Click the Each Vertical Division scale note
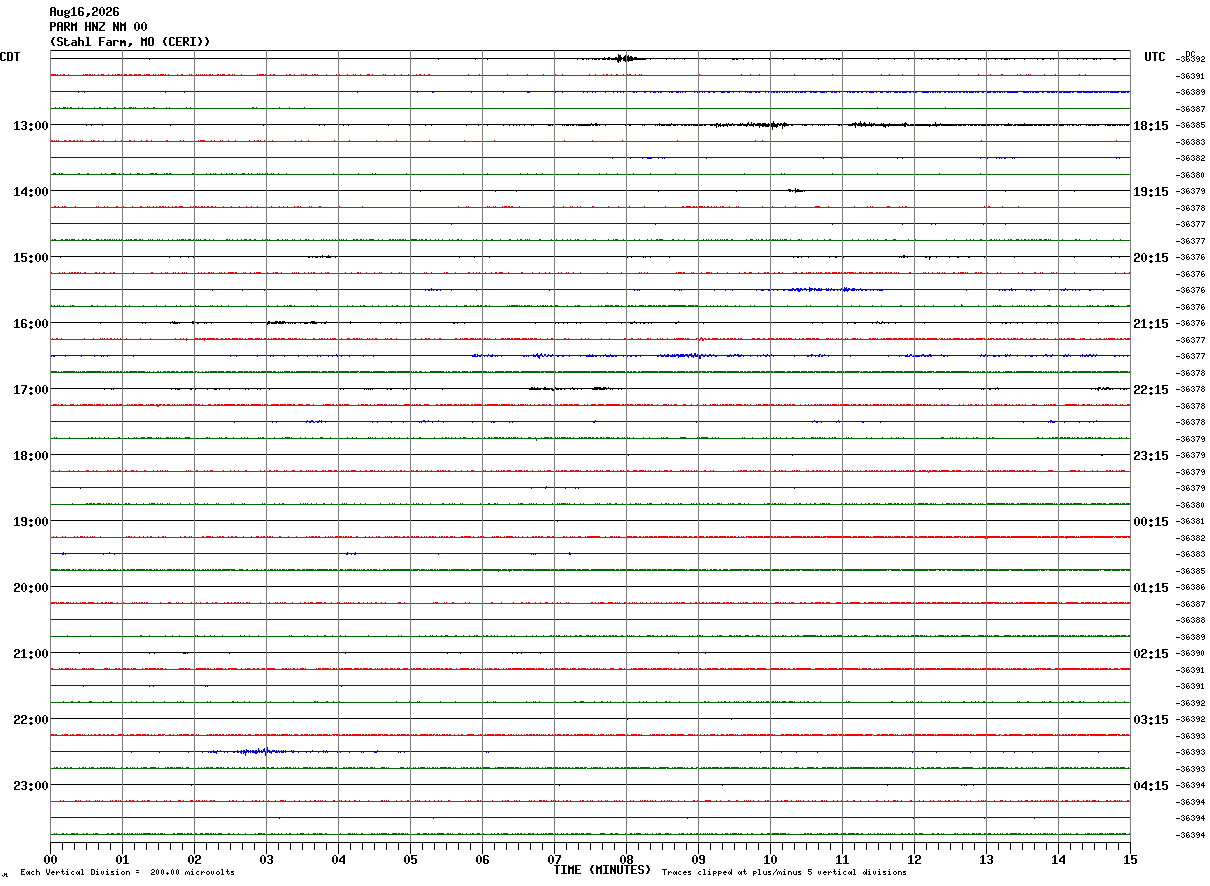The image size is (1210, 886). coord(127,873)
